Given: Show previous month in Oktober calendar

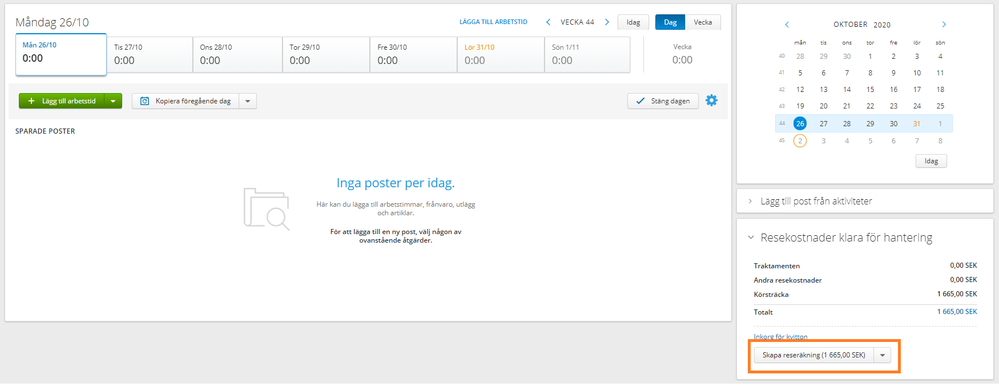Looking at the screenshot, I should click(x=787, y=25).
